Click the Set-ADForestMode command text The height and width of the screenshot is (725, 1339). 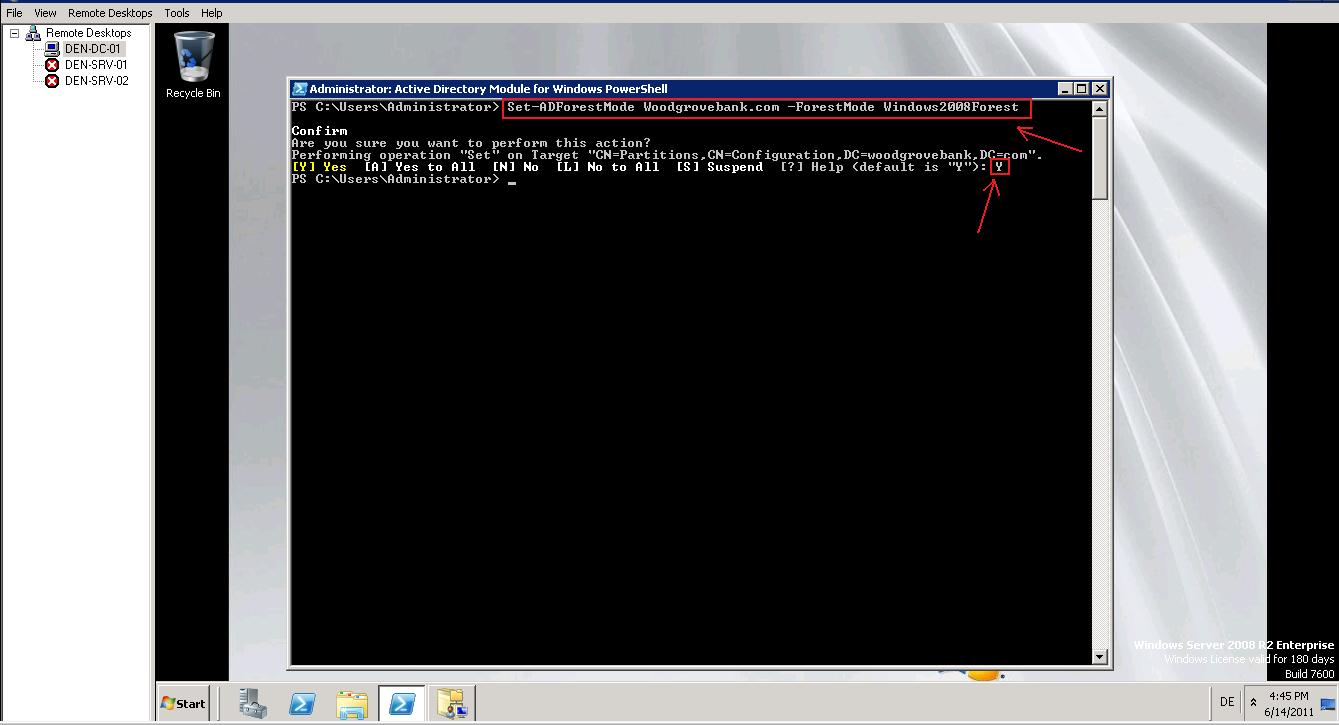pos(763,107)
